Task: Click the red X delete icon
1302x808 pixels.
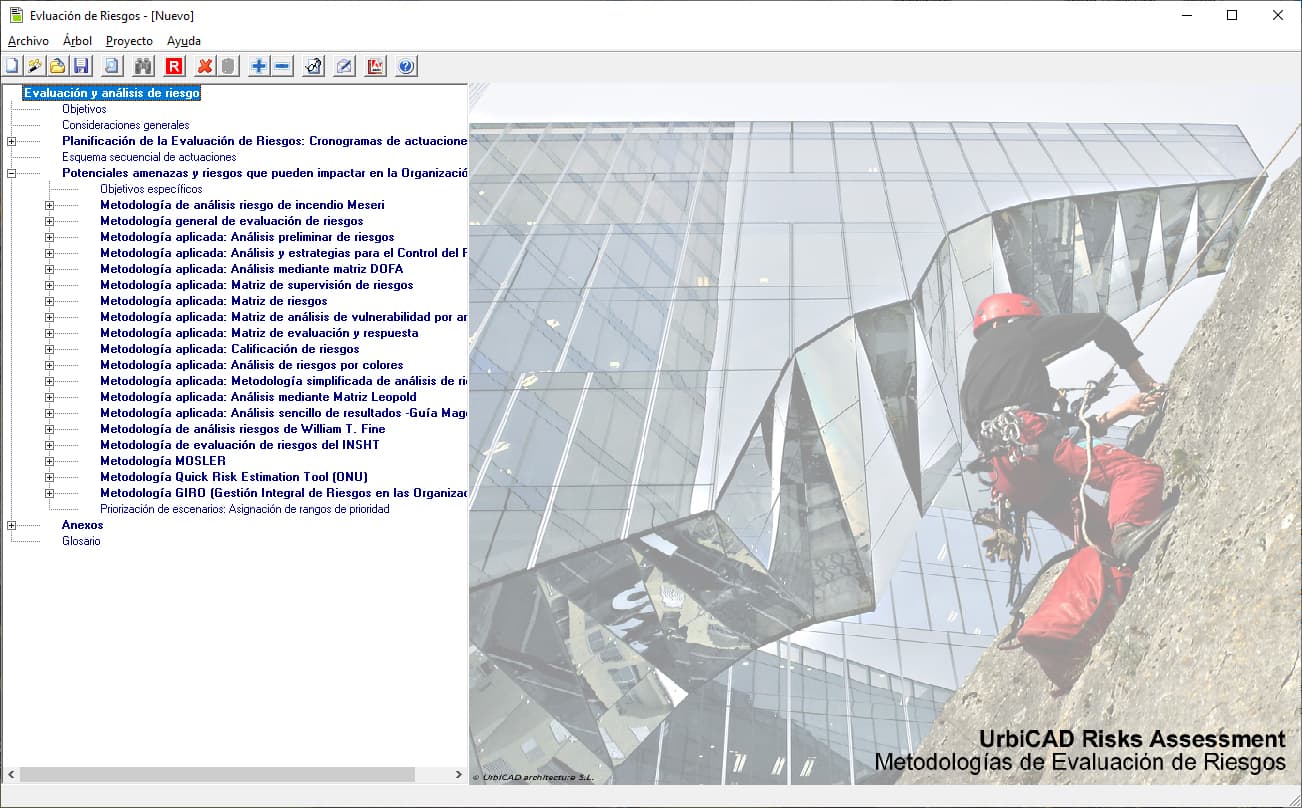Action: (x=205, y=67)
